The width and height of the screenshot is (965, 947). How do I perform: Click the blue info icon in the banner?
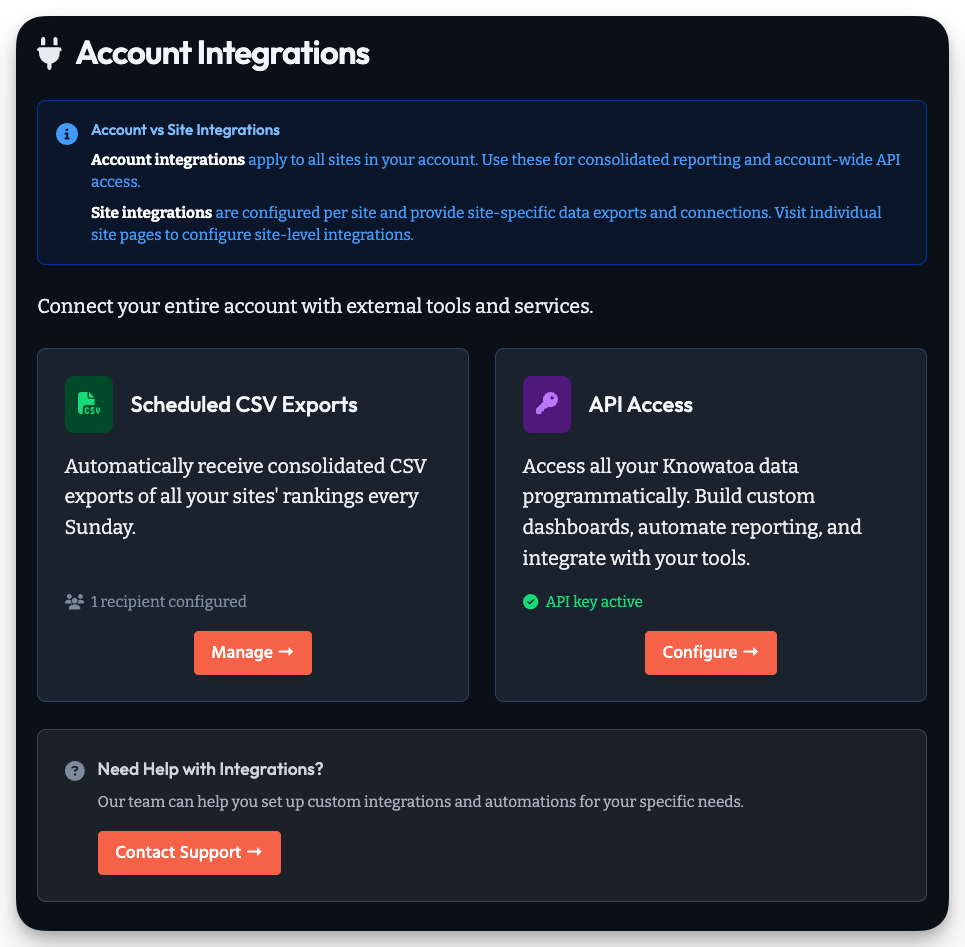(67, 133)
